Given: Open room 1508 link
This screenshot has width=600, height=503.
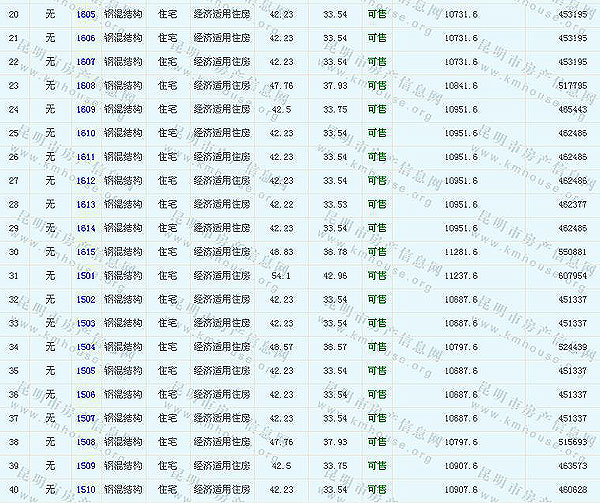Looking at the screenshot, I should 86,442.
